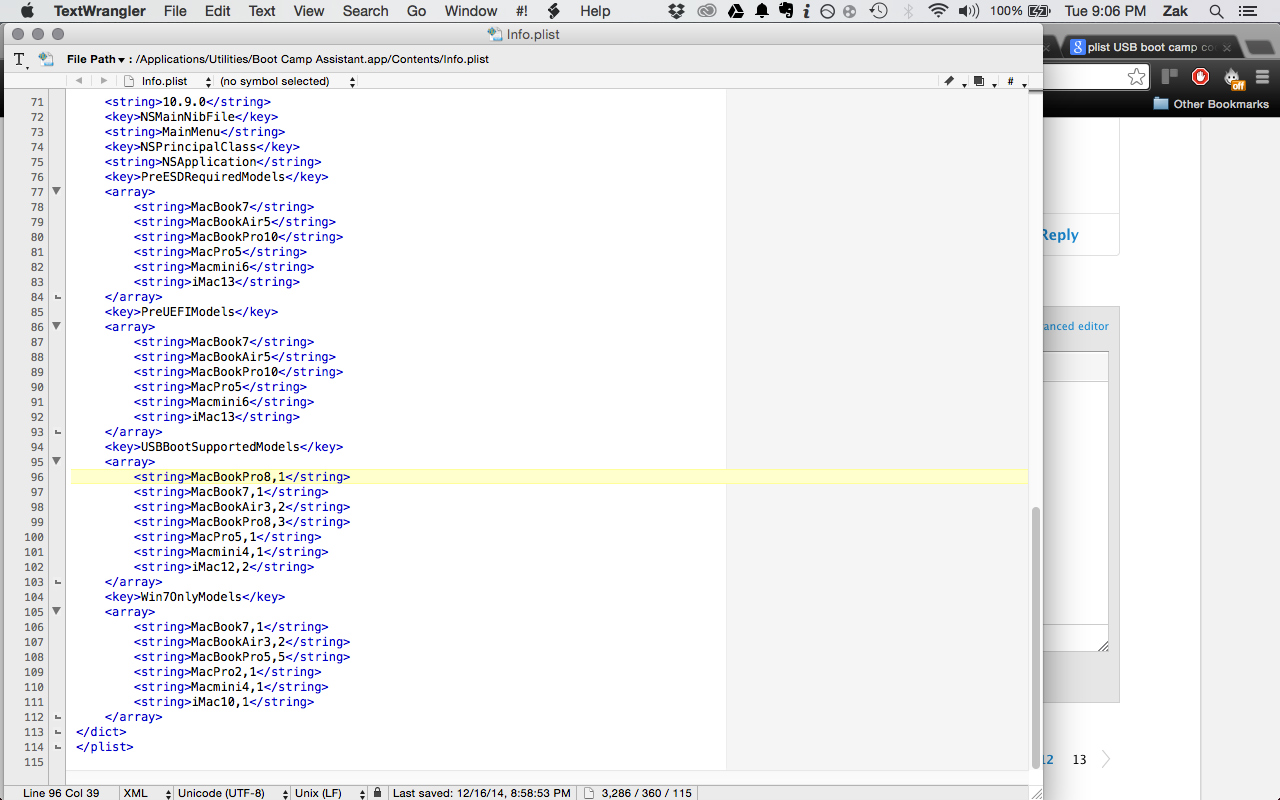Click the Info.plist file icon in the title bar
Screen dimensions: 1280x800
point(494,34)
